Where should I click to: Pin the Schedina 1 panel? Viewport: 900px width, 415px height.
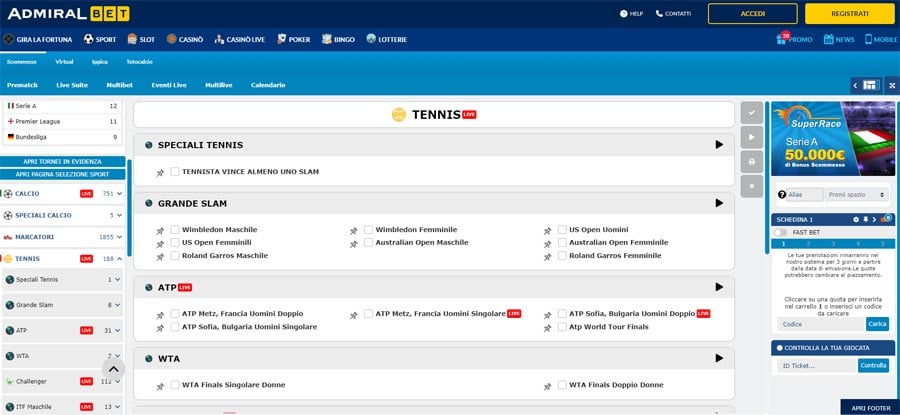point(866,220)
